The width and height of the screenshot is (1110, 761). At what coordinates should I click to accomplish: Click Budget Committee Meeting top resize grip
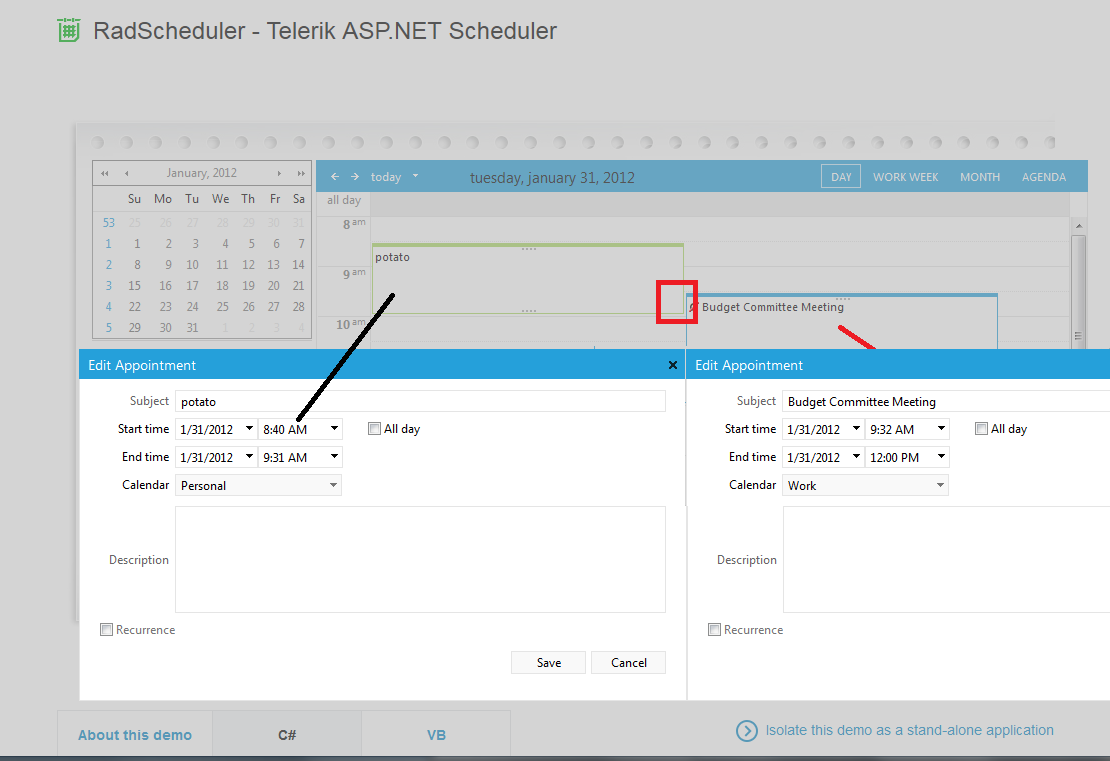pyautogui.click(x=842, y=299)
